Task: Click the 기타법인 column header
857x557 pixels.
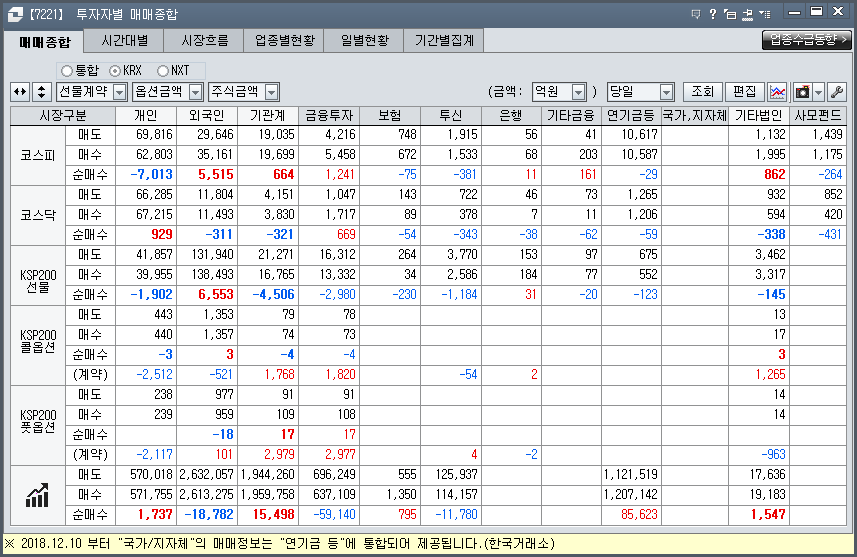Action: tap(759, 115)
